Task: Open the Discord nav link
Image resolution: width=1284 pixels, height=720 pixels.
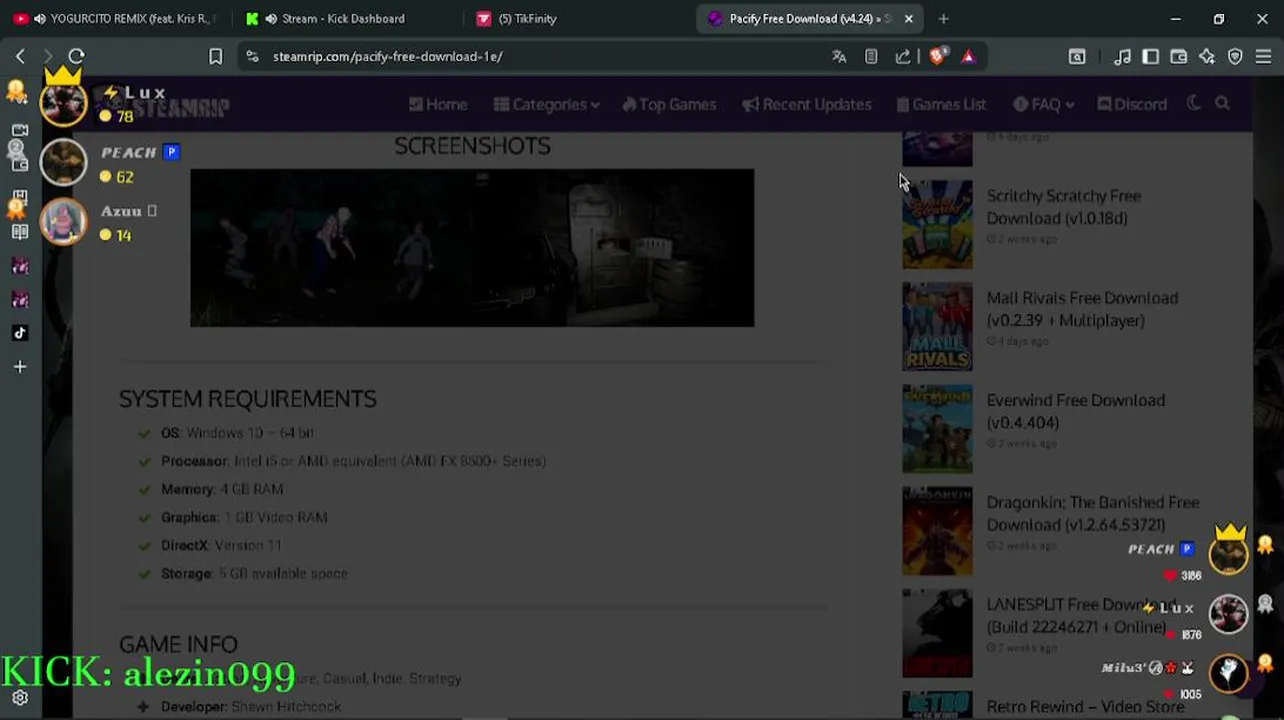Action: click(x=1131, y=104)
